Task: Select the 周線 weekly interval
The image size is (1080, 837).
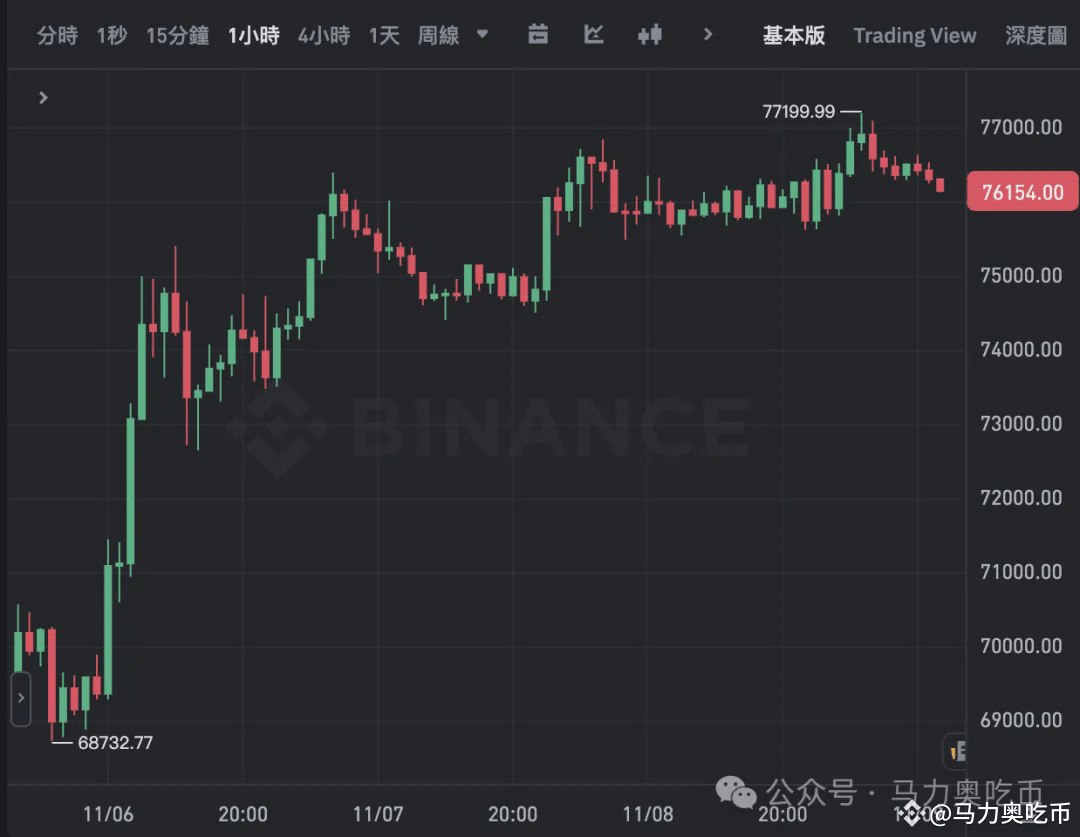Action: pyautogui.click(x=438, y=36)
